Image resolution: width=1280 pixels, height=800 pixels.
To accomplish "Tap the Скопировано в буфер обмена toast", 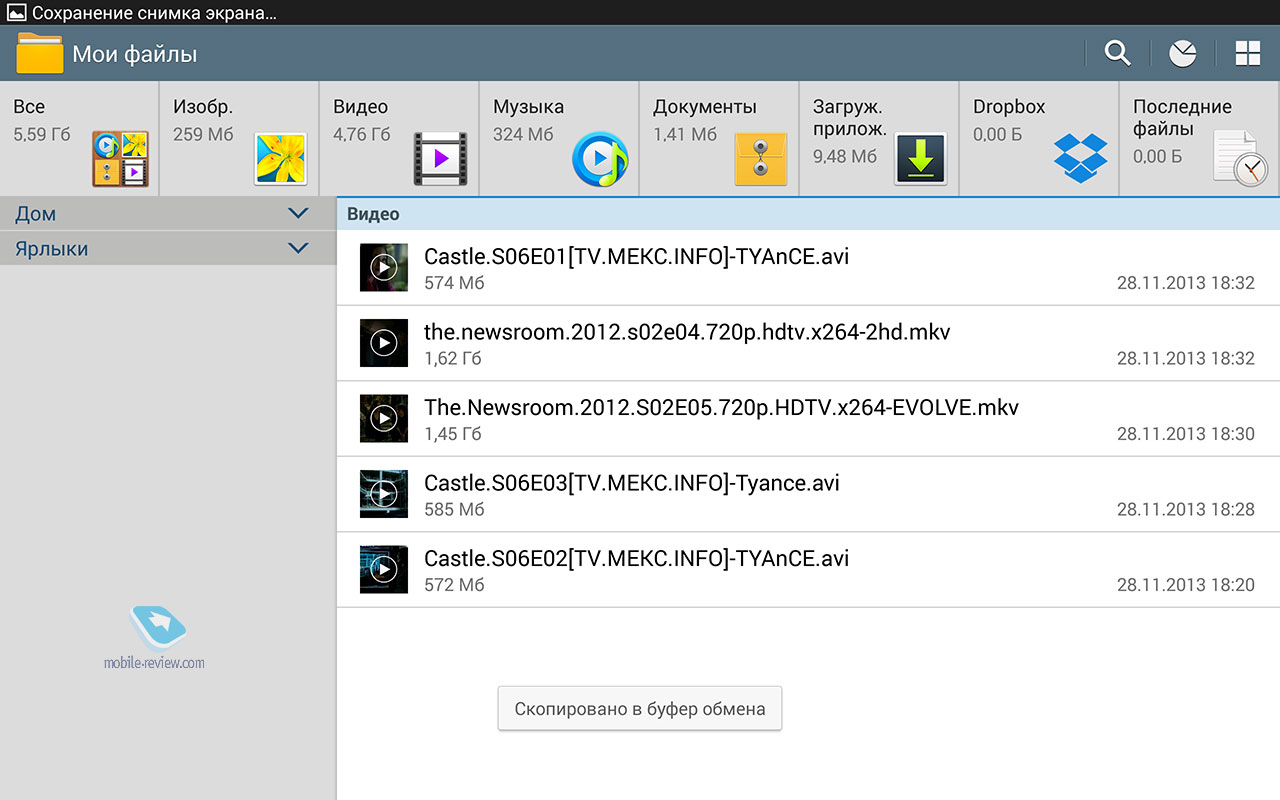I will (640, 709).
